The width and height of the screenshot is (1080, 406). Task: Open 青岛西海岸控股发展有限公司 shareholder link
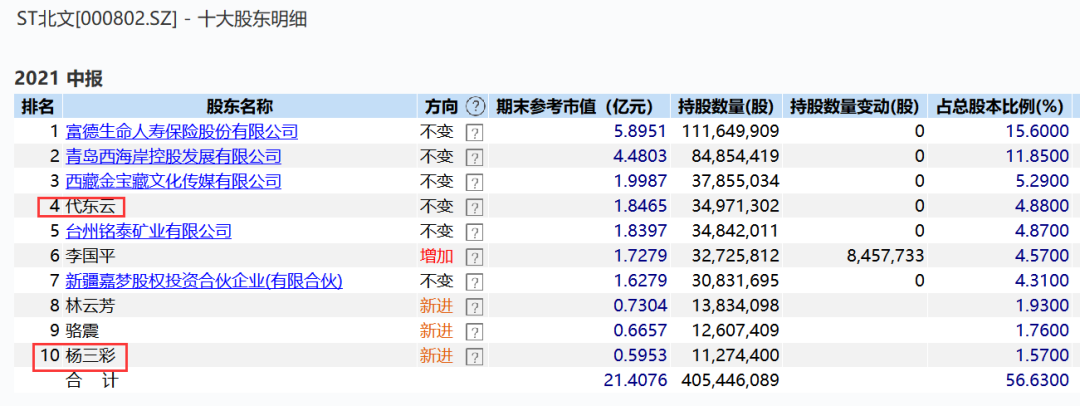coord(173,156)
